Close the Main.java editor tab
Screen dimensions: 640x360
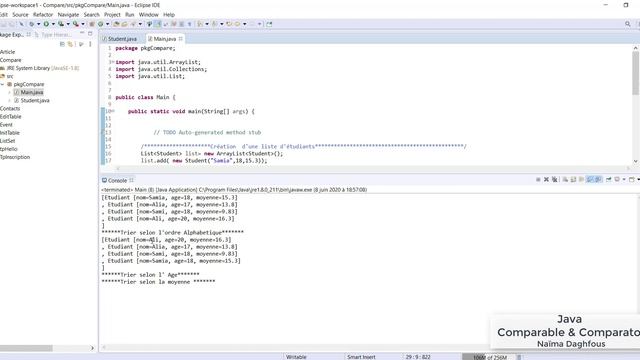pyautogui.click(x=180, y=39)
